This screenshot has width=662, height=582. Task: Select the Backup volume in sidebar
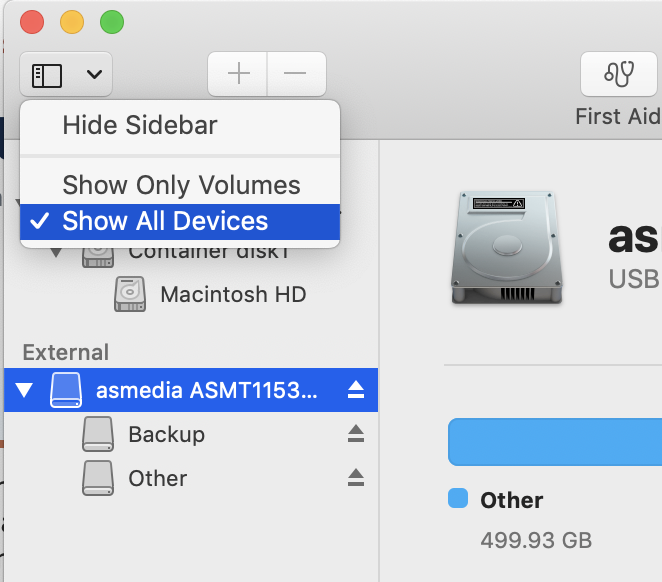(166, 434)
